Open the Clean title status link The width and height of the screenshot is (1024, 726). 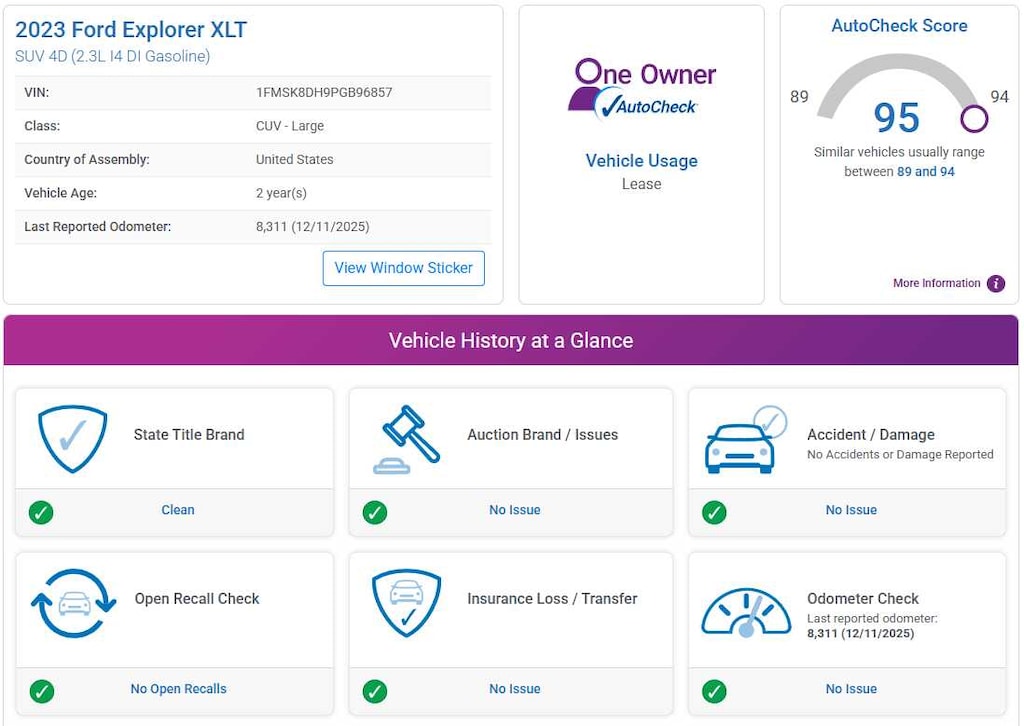178,510
